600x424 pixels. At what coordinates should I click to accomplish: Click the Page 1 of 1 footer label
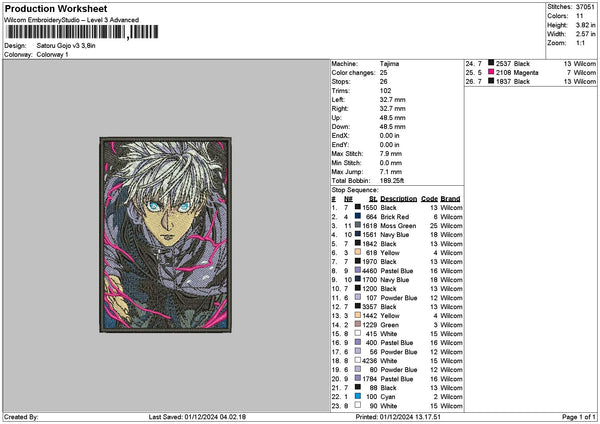pyautogui.click(x=579, y=417)
